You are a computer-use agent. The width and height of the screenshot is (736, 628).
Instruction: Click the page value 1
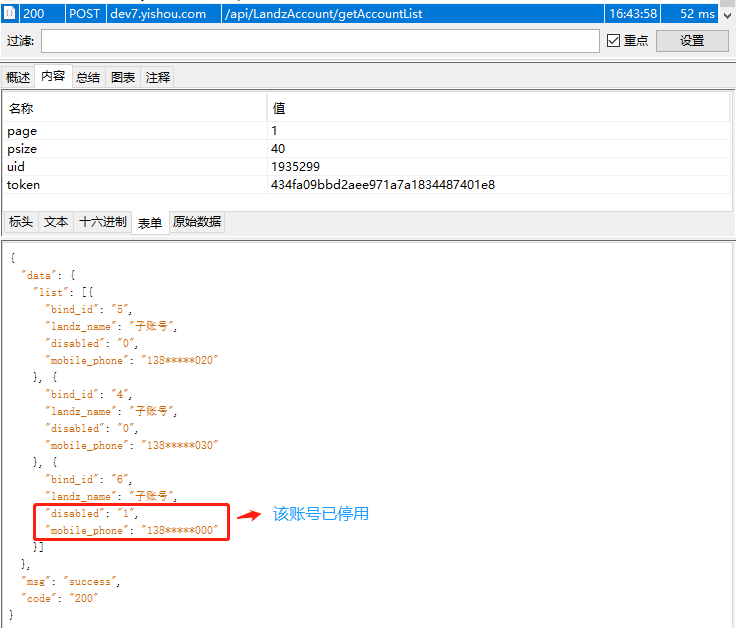pos(274,131)
